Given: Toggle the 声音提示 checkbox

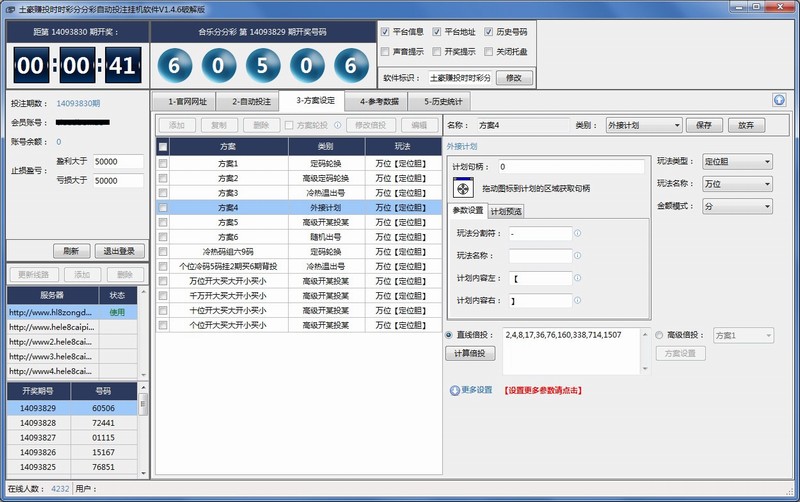Looking at the screenshot, I should tap(386, 51).
